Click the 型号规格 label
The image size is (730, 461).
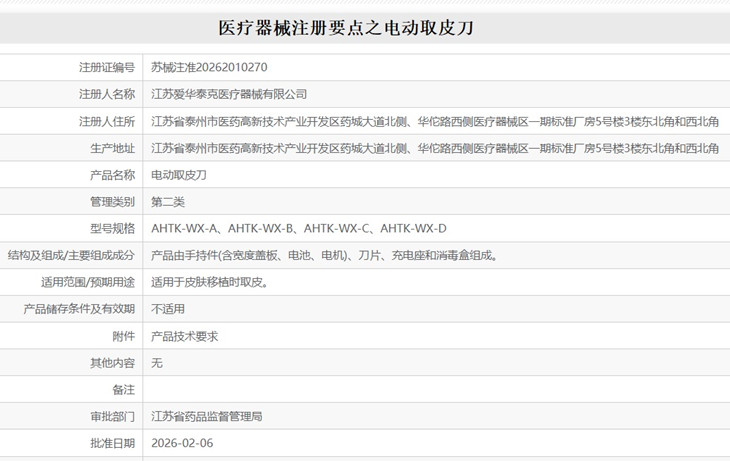point(112,229)
